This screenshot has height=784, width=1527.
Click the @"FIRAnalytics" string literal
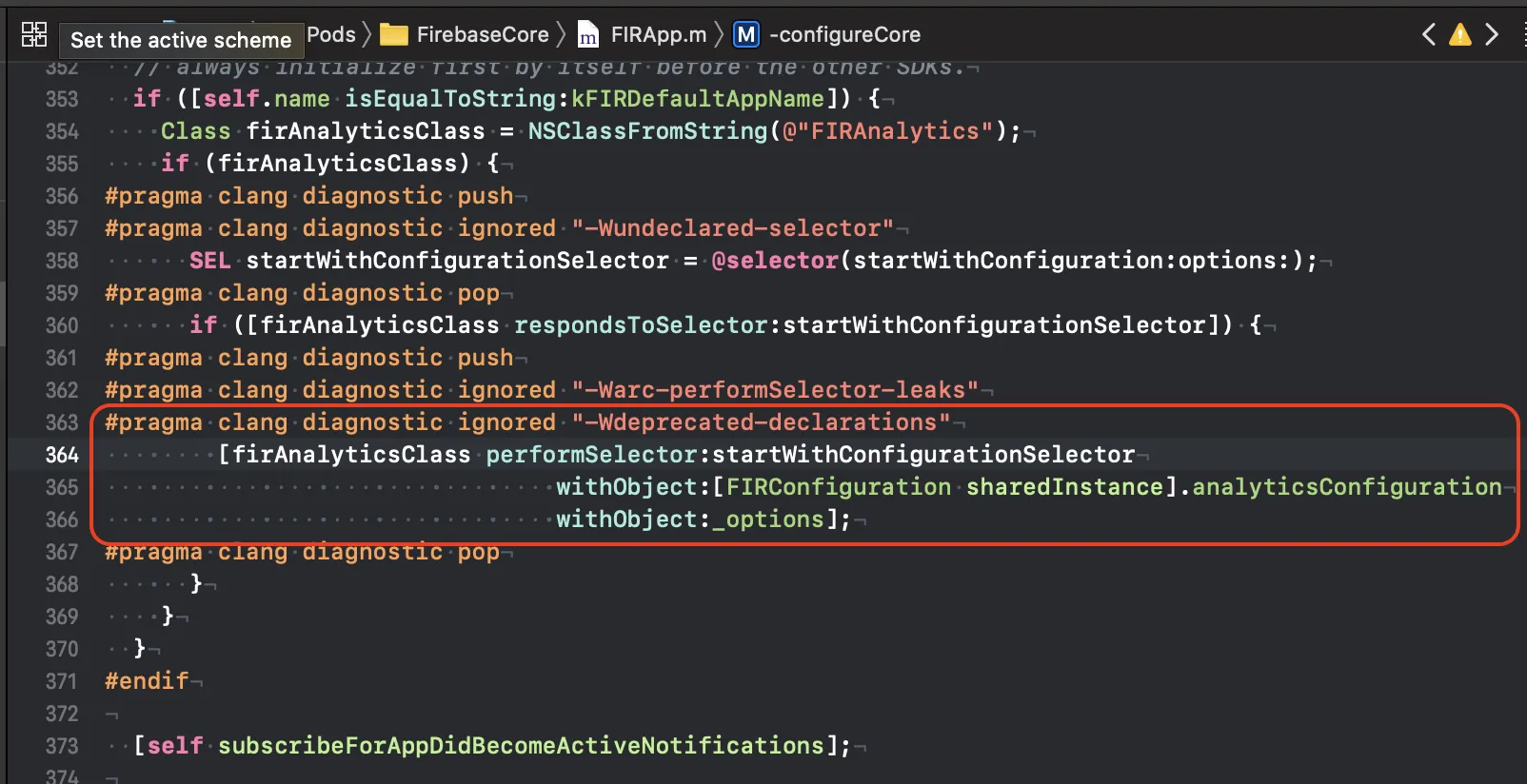888,131
